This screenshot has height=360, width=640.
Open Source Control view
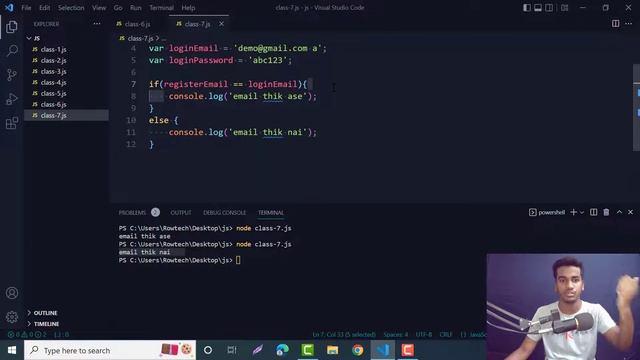(x=12, y=75)
